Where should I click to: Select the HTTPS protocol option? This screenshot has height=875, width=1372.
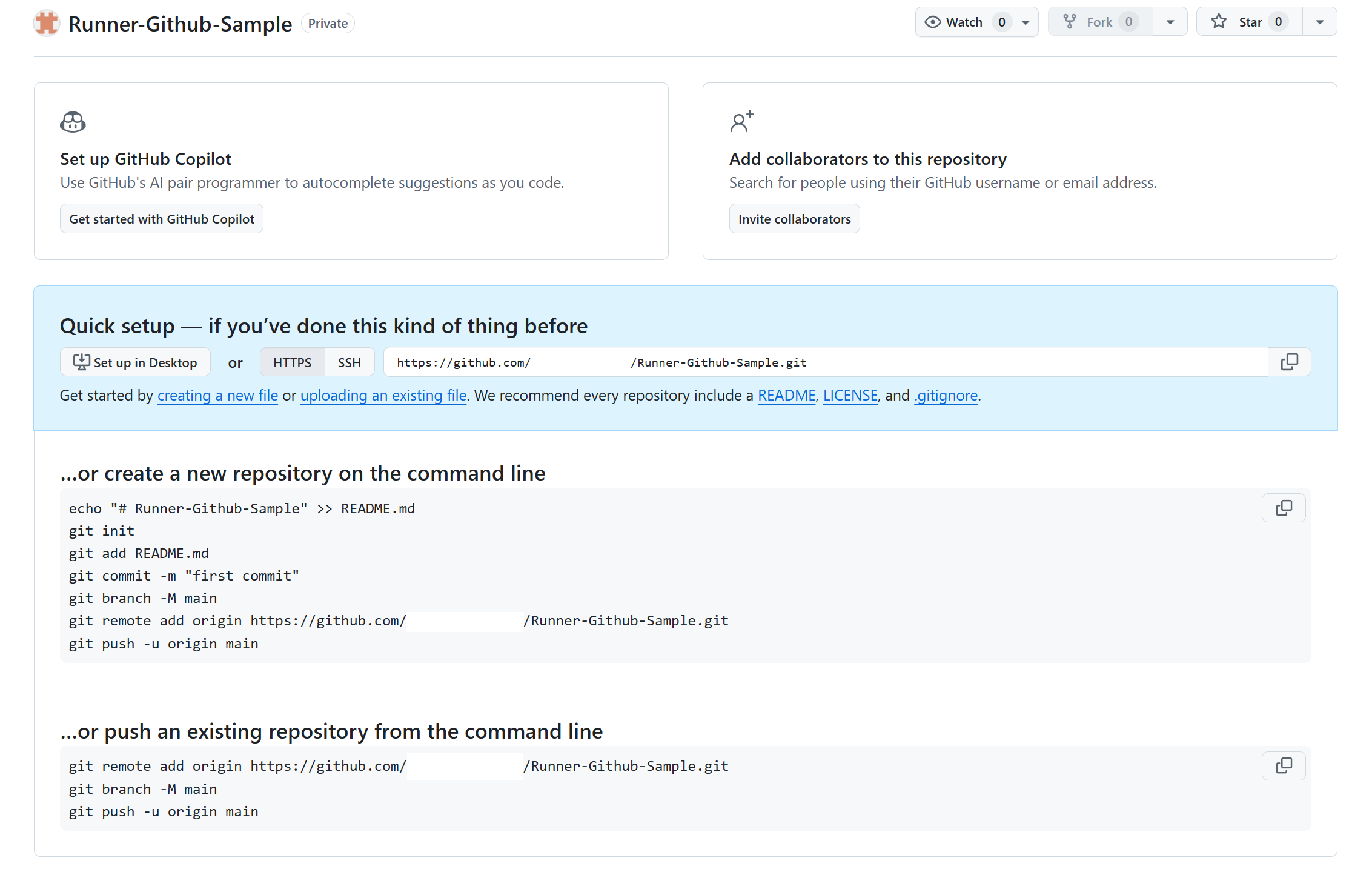292,362
